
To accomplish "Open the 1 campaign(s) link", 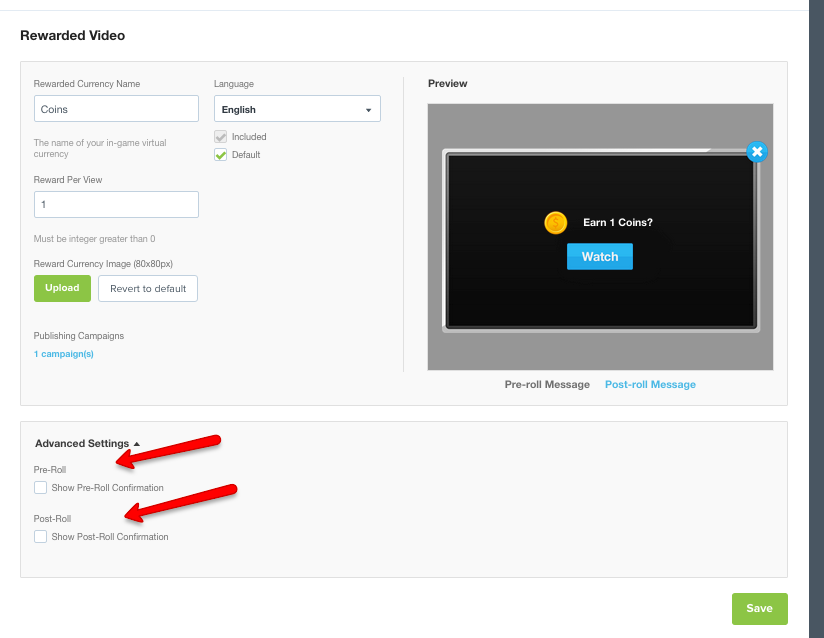I will [x=64, y=354].
